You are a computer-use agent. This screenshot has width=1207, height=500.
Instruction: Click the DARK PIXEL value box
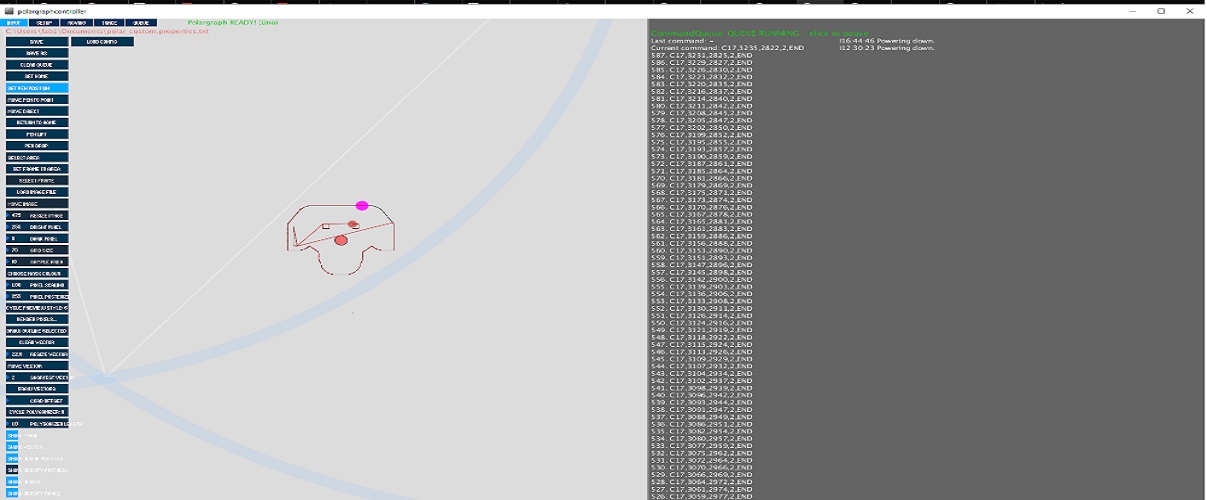tap(37, 238)
